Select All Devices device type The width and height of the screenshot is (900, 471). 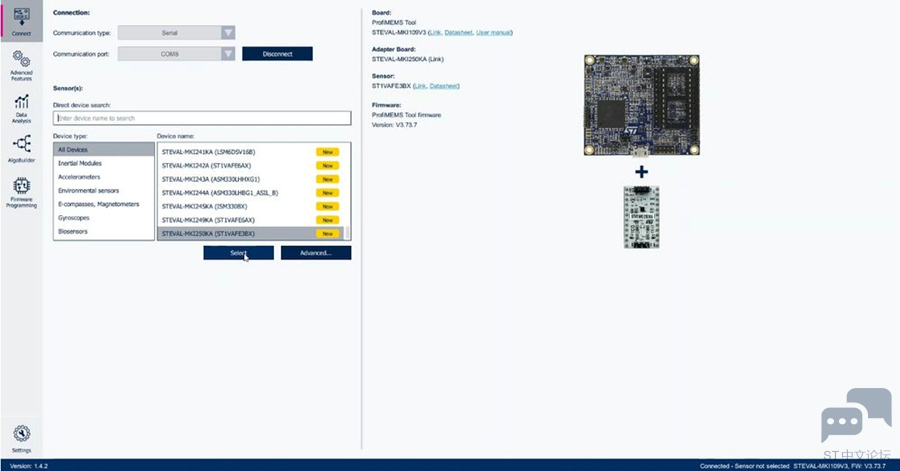click(104, 150)
